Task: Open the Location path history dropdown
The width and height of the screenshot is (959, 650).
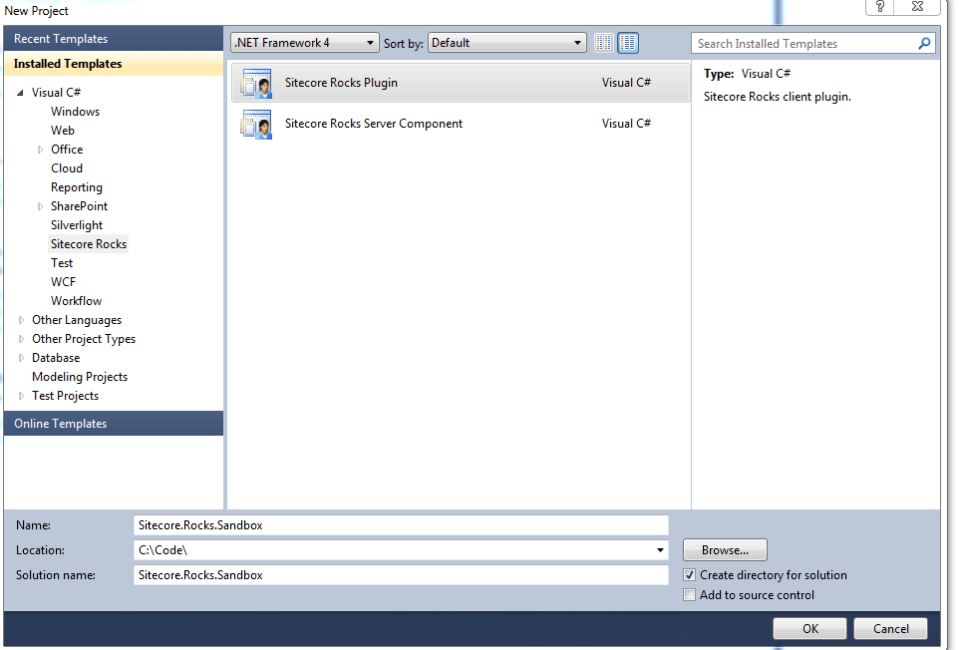Action: click(x=659, y=549)
